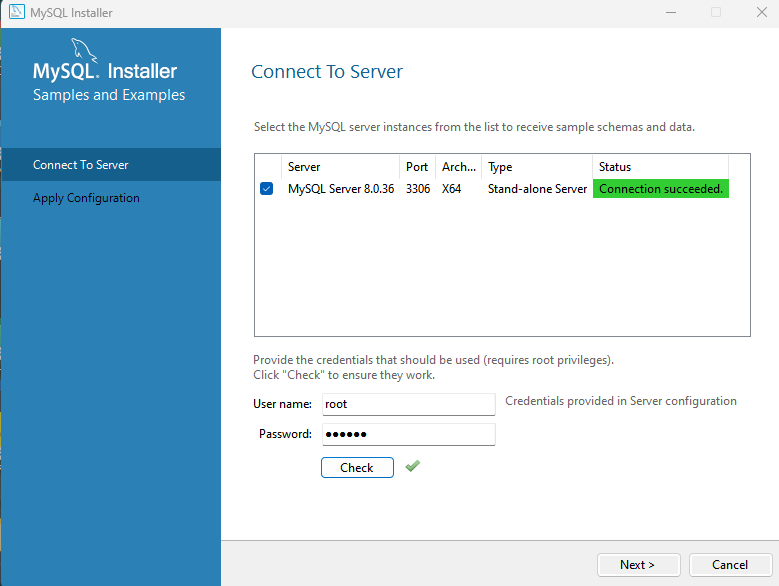The width and height of the screenshot is (779, 586).
Task: Proceed with the Next > button
Action: click(x=638, y=565)
